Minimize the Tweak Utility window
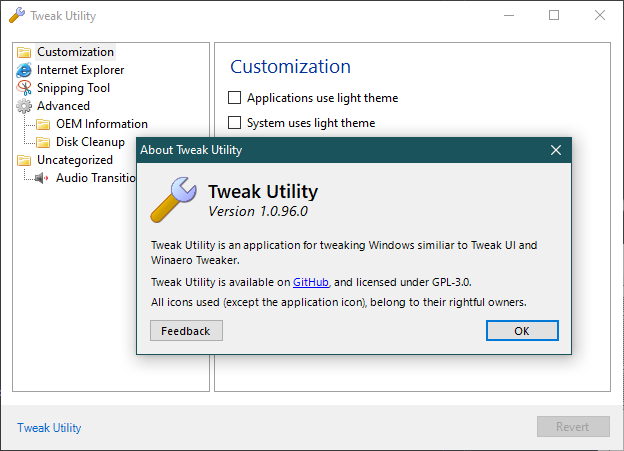Image resolution: width=624 pixels, height=451 pixels. coord(509,16)
